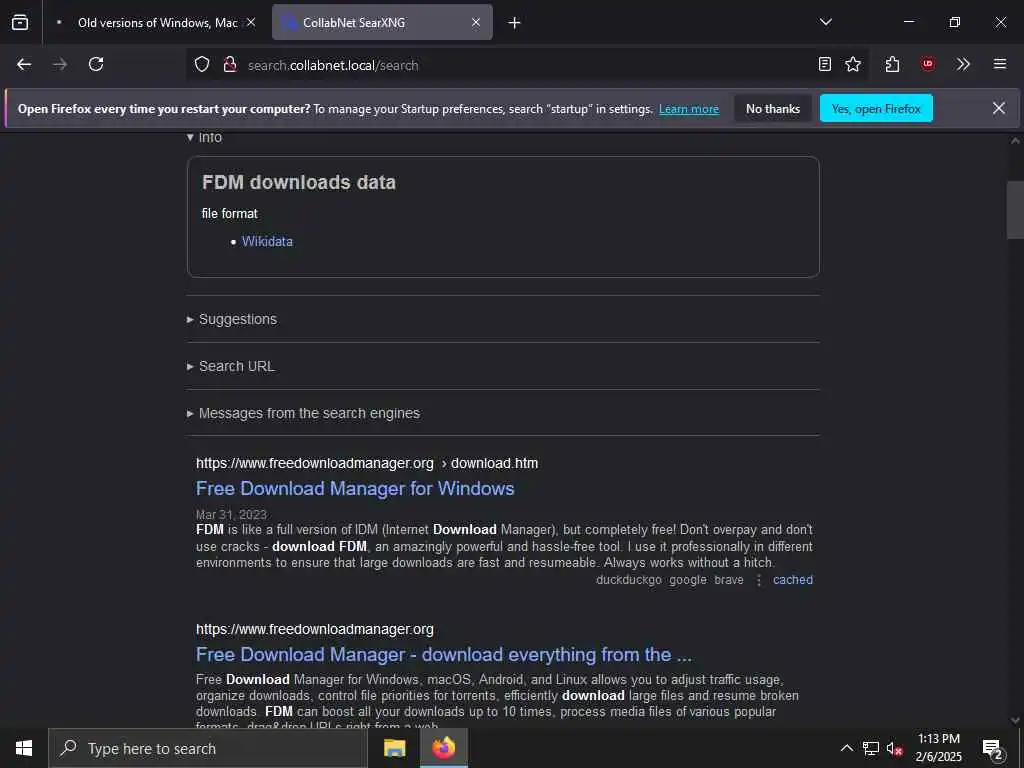The width and height of the screenshot is (1024, 768).
Task: Close the Old versions of Windows tab
Action: [251, 22]
